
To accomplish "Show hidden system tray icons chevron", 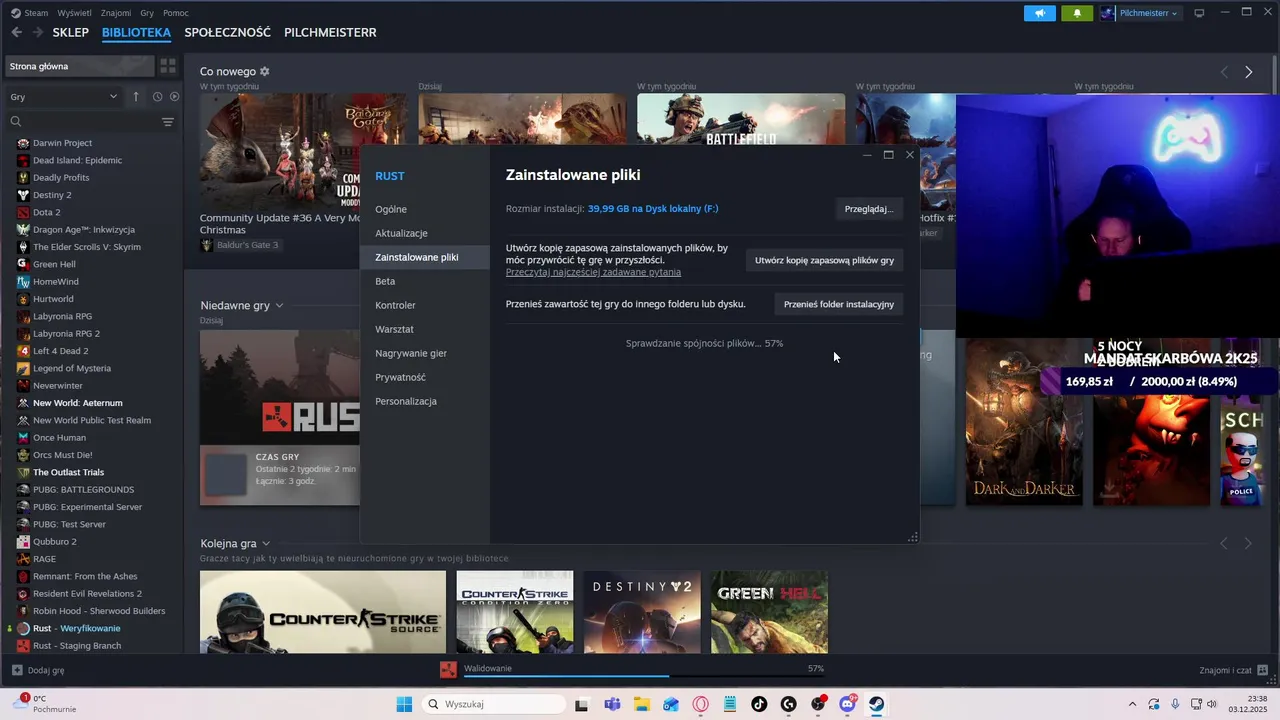I will [1132, 704].
